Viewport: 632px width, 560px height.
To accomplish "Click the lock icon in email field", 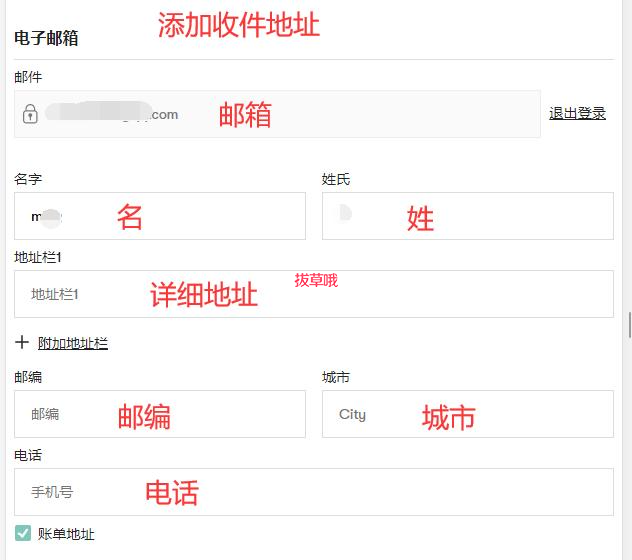I will [x=30, y=114].
